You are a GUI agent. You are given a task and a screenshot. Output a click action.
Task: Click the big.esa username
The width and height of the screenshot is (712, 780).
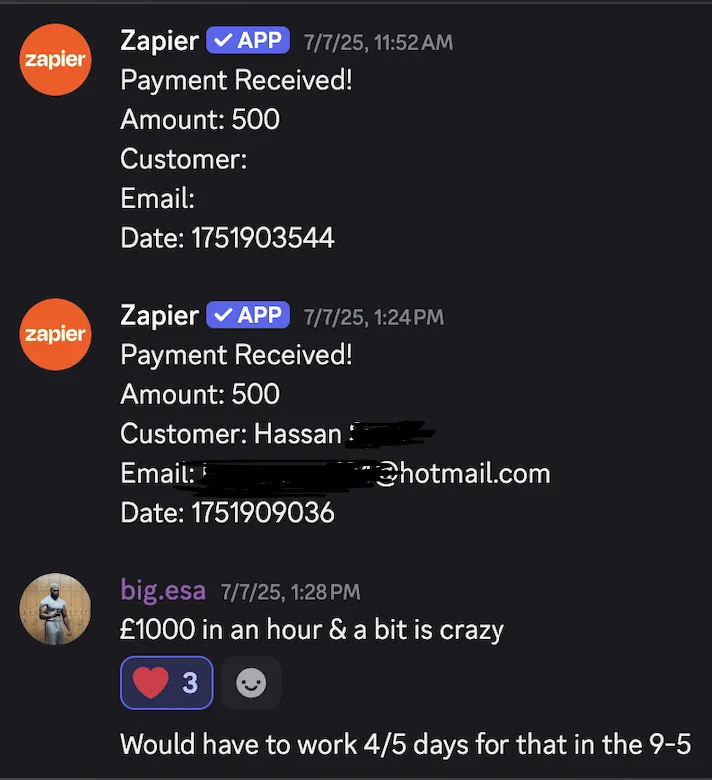[x=163, y=591]
